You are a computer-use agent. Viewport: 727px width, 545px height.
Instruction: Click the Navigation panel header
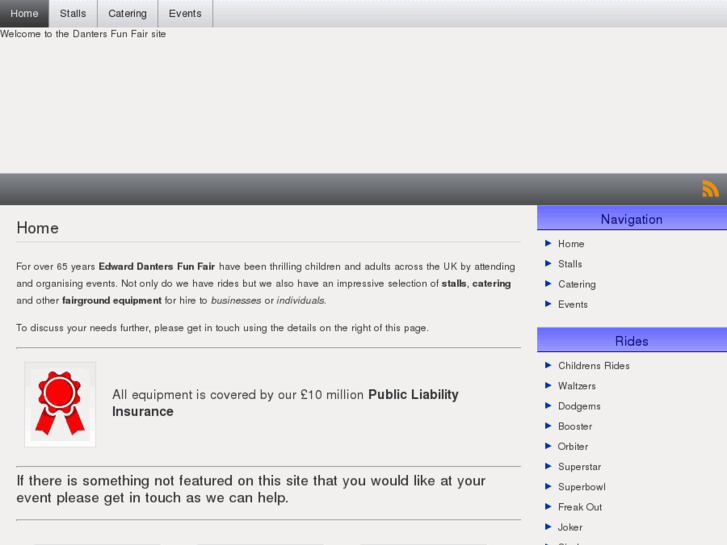tap(631, 219)
